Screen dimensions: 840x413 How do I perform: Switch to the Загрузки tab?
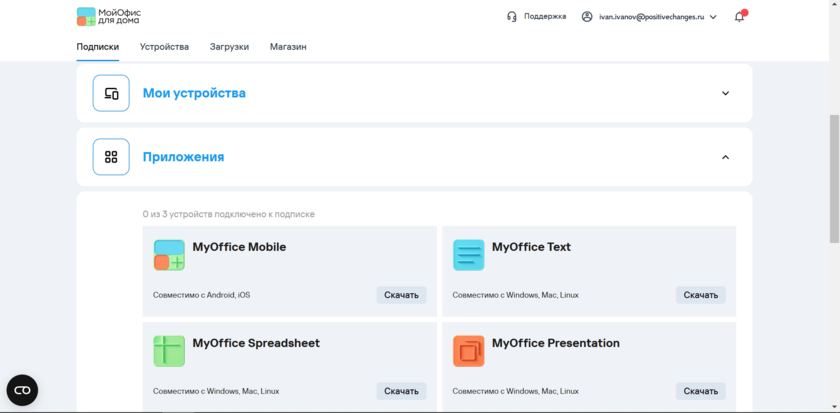[x=229, y=47]
